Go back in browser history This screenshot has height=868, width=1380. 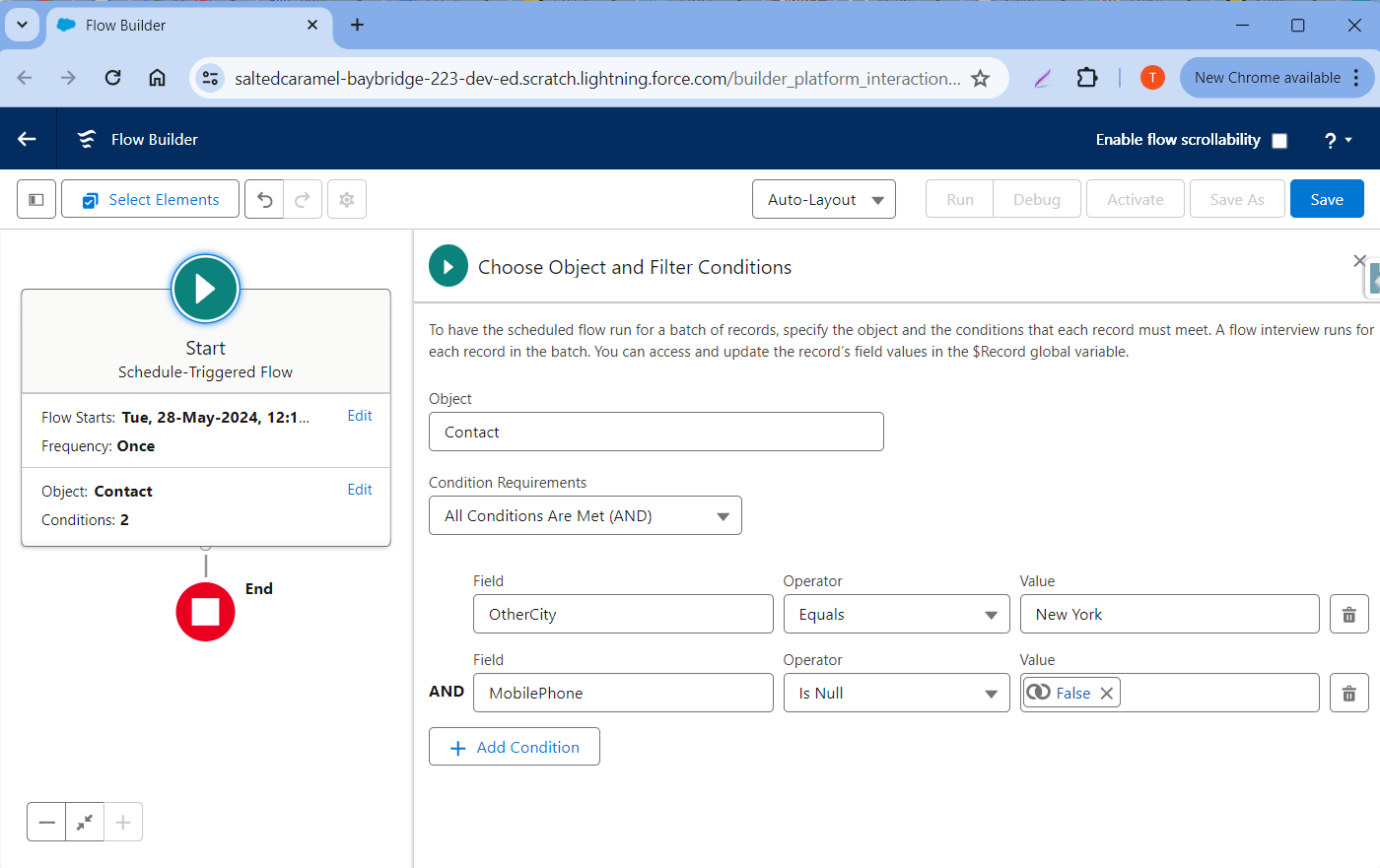click(x=25, y=78)
